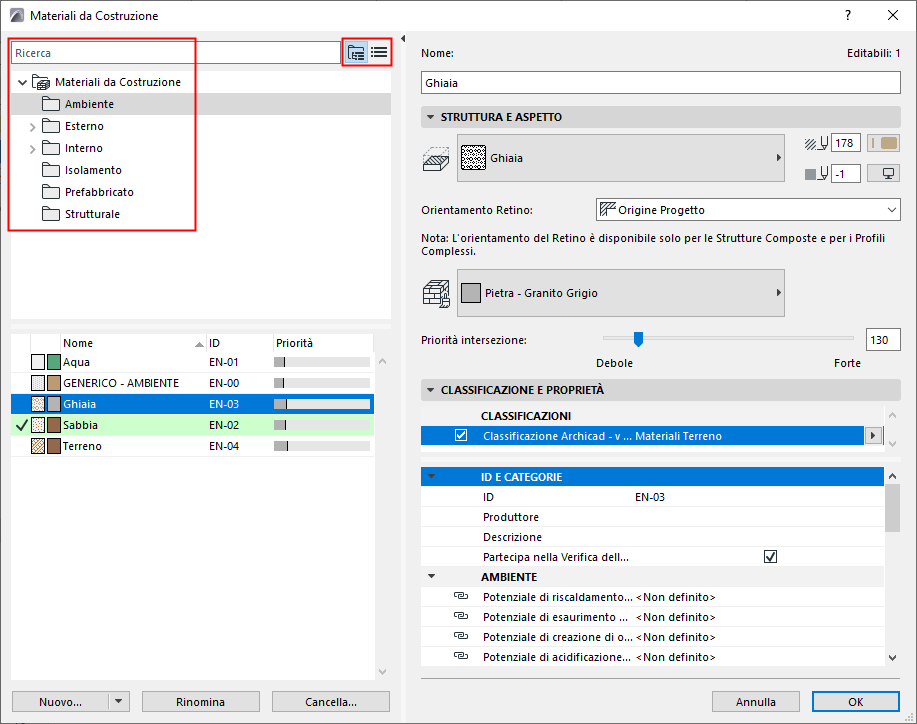This screenshot has height=724, width=917.
Task: Click the properties list scrollbar down arrow
Action: [x=892, y=657]
